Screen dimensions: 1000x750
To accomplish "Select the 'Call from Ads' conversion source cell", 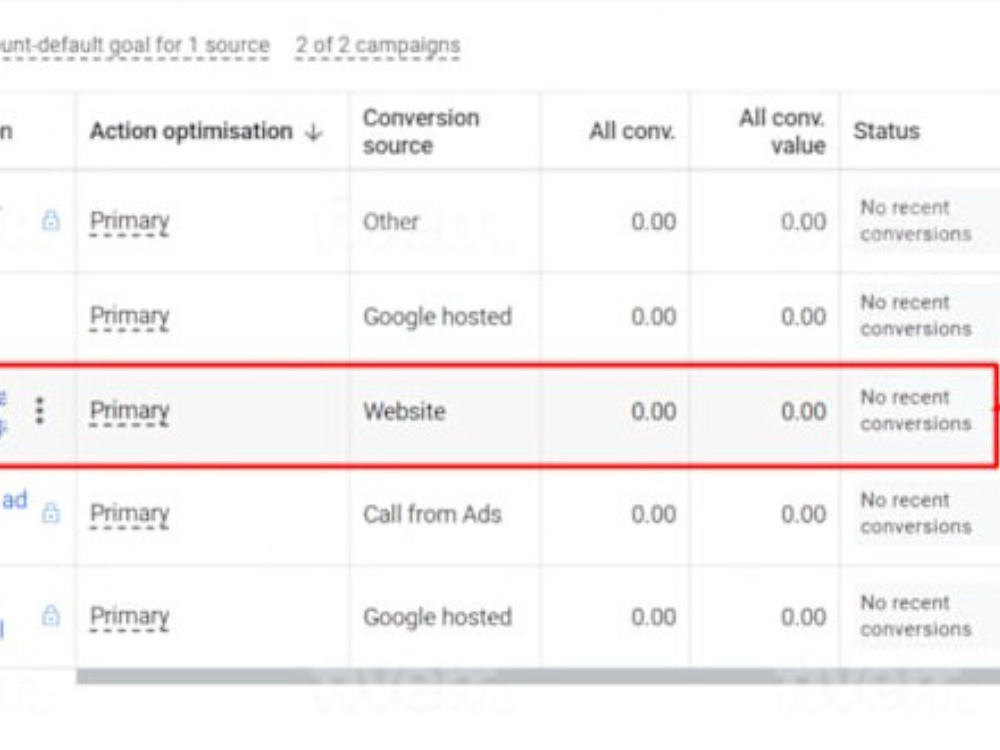I will 432,514.
